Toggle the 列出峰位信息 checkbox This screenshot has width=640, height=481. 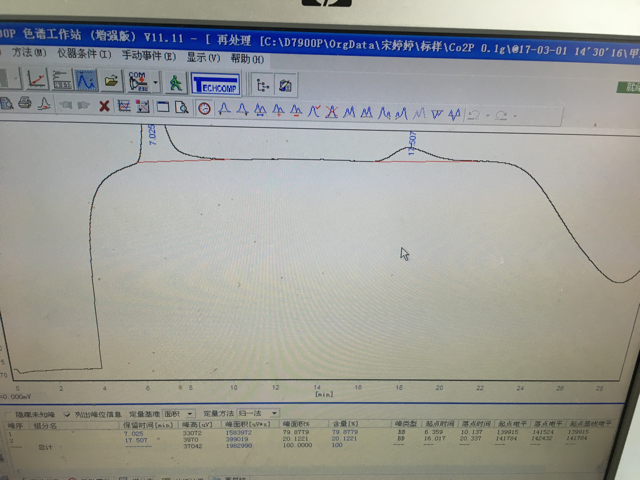tap(67, 414)
